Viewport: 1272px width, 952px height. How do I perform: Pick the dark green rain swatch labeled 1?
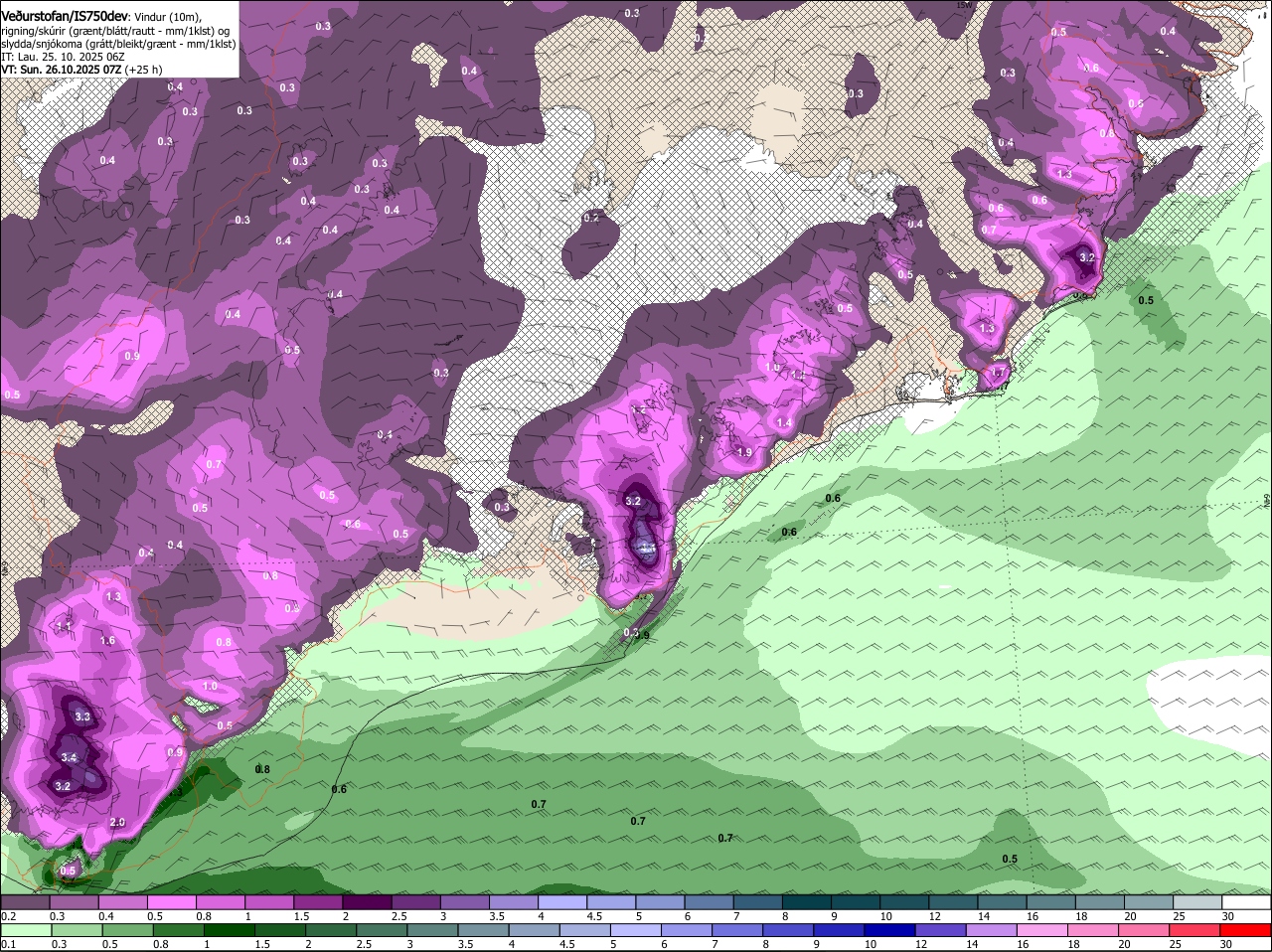pyautogui.click(x=230, y=929)
